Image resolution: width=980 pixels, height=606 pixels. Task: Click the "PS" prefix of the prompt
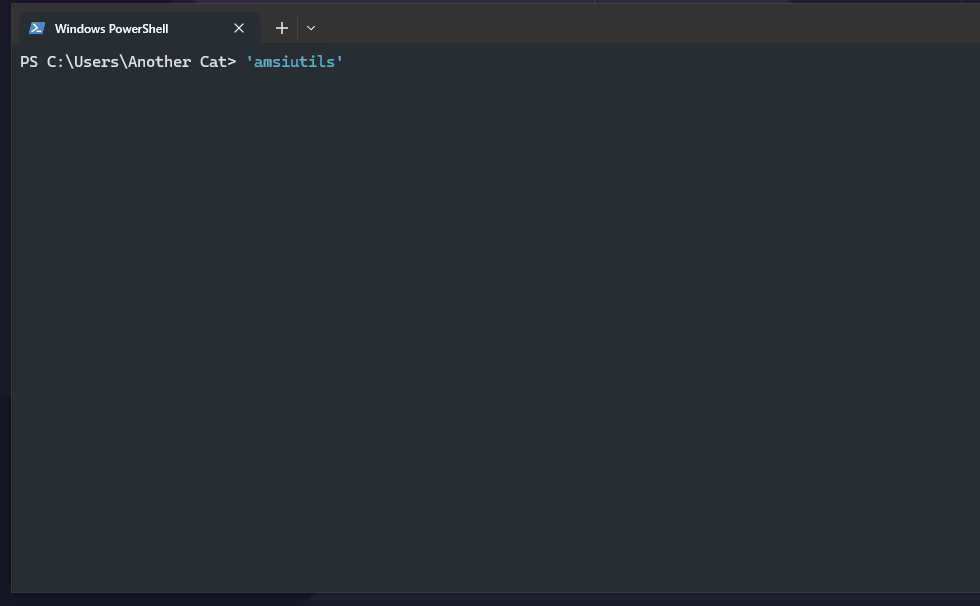(29, 62)
